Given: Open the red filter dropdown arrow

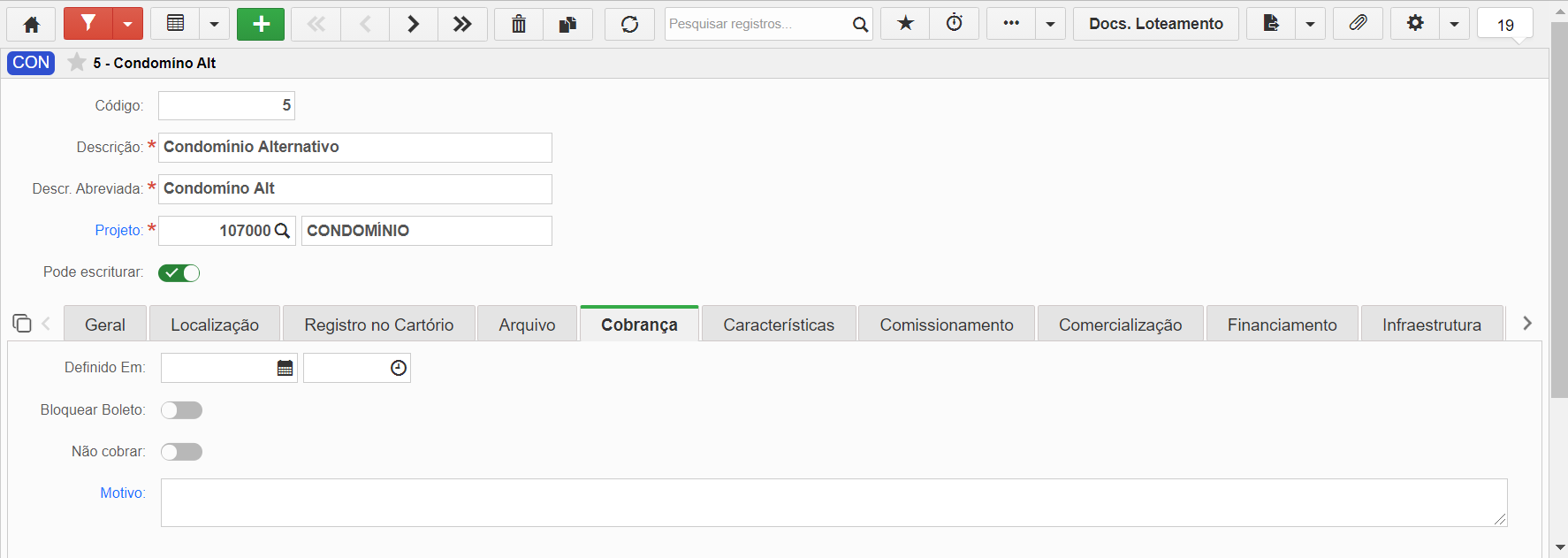Looking at the screenshot, I should point(127,24).
